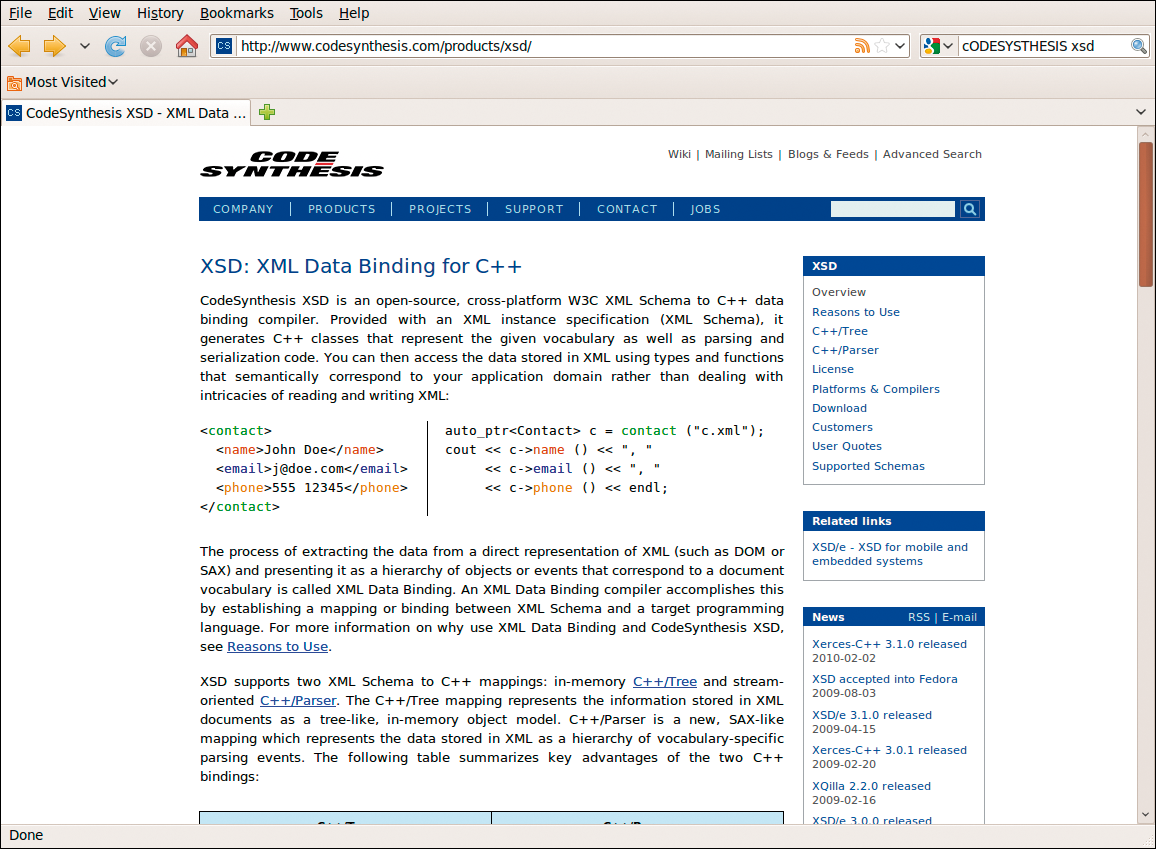Viewport: 1156px width, 849px height.
Task: Open the Edit menu
Action: tap(60, 13)
